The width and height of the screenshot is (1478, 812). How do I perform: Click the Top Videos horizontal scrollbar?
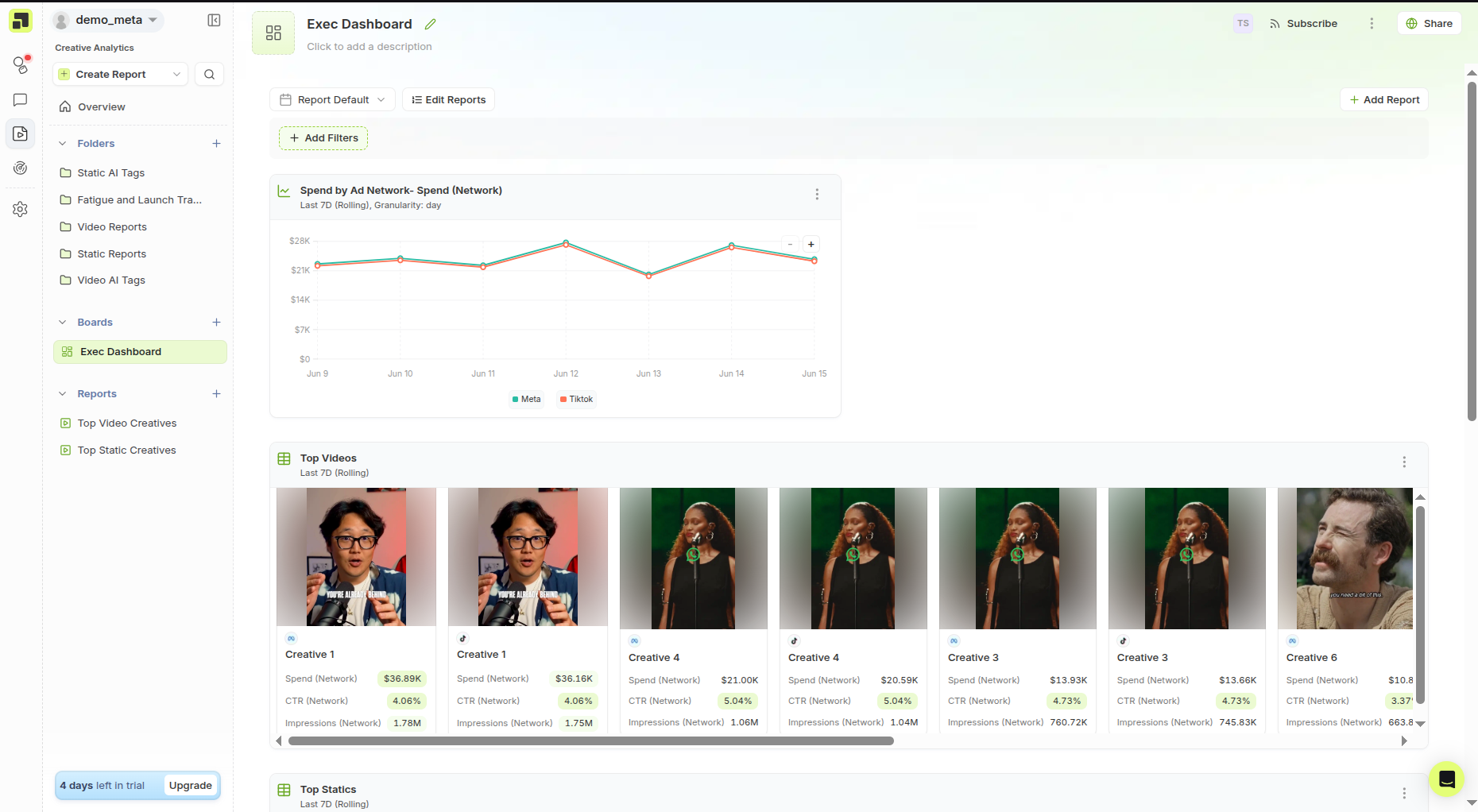(591, 740)
